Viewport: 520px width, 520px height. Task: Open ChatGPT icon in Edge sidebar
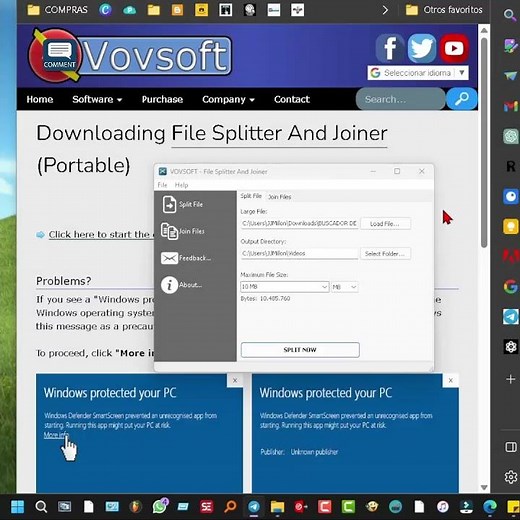click(511, 136)
